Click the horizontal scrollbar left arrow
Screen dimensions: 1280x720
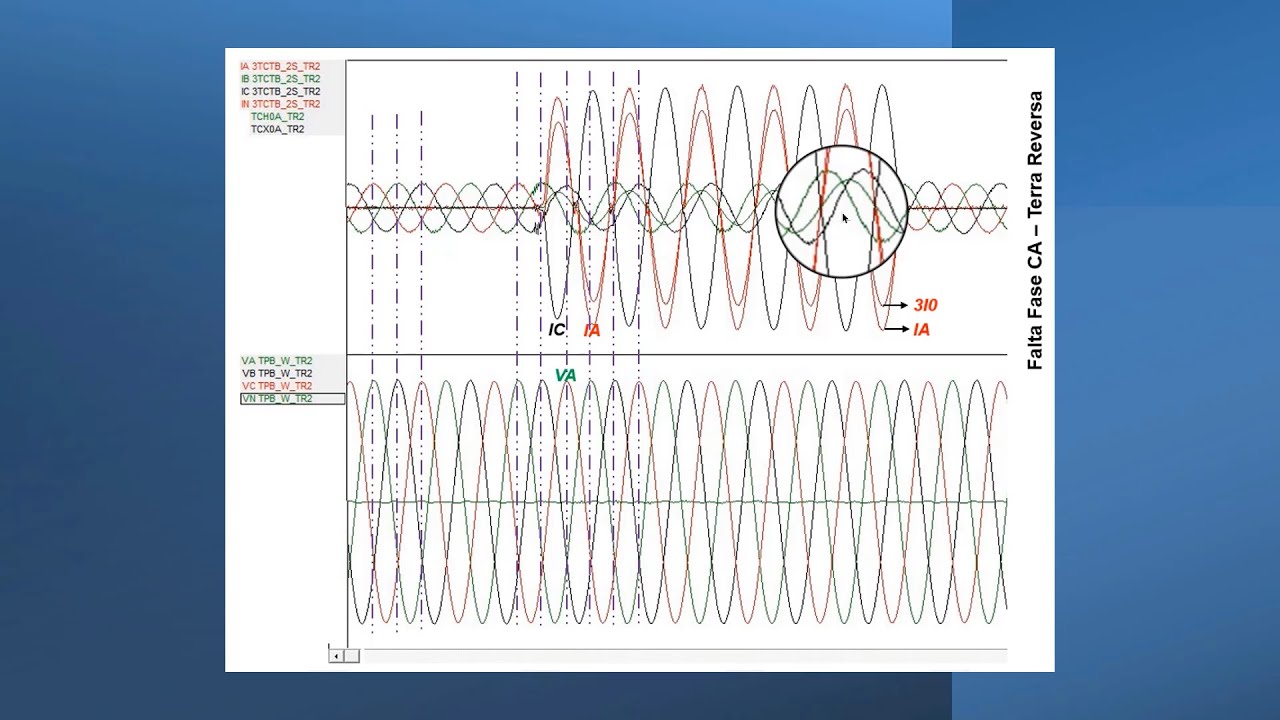[x=336, y=656]
